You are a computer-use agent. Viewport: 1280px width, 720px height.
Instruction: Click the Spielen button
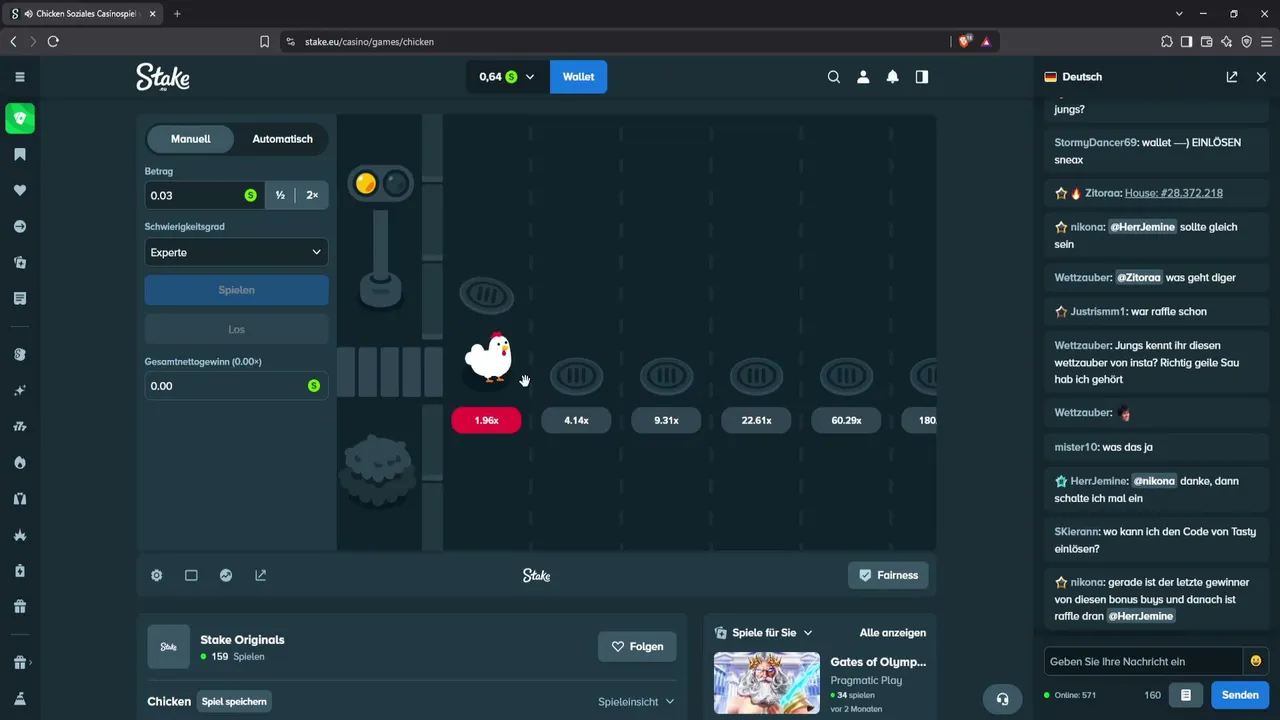point(237,290)
